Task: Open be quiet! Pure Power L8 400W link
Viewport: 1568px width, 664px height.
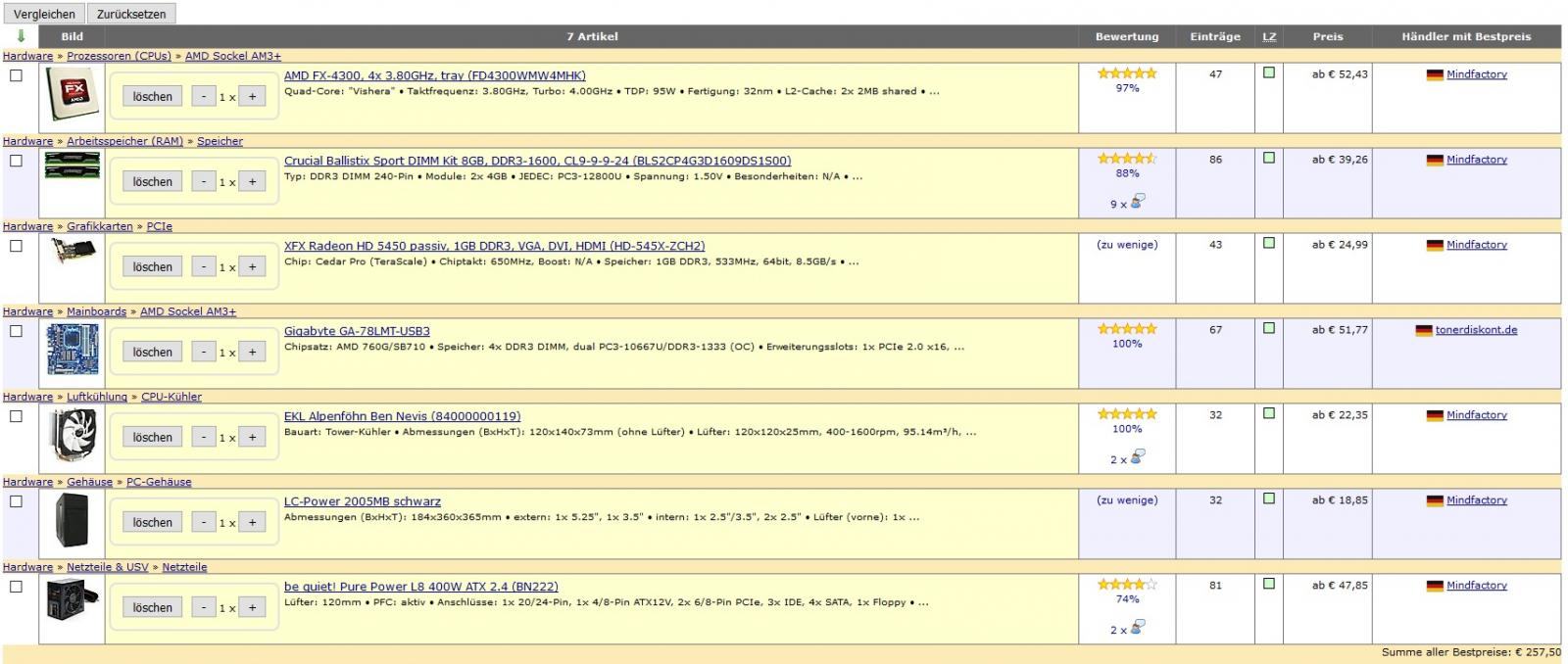Action: pos(421,587)
